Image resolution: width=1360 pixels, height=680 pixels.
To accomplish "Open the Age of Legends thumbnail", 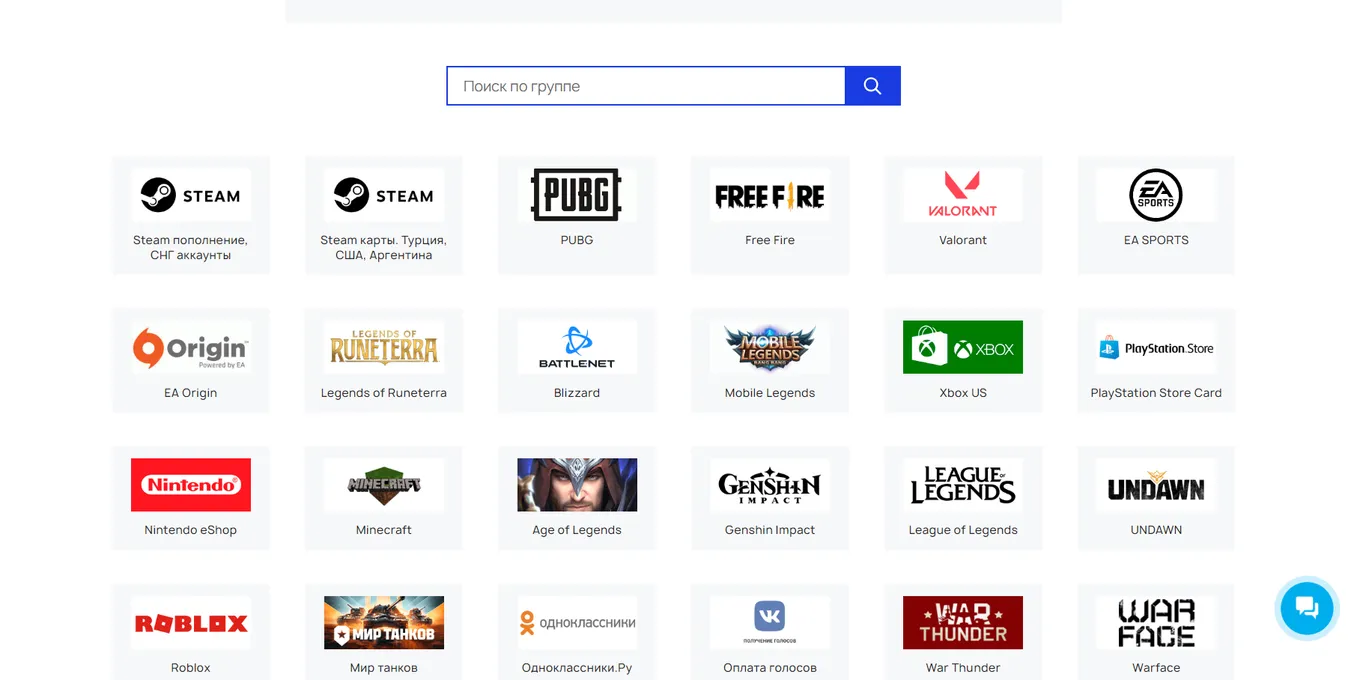I will 577,485.
